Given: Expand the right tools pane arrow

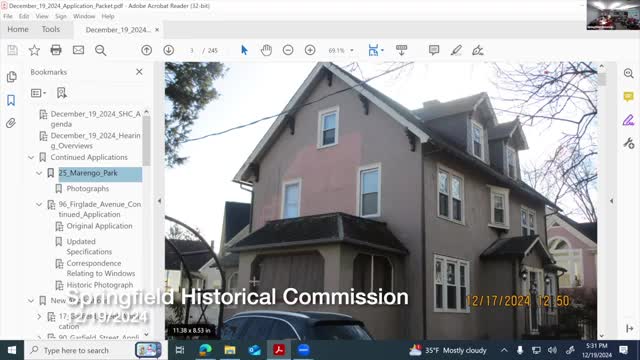Looking at the screenshot, I should (611, 201).
